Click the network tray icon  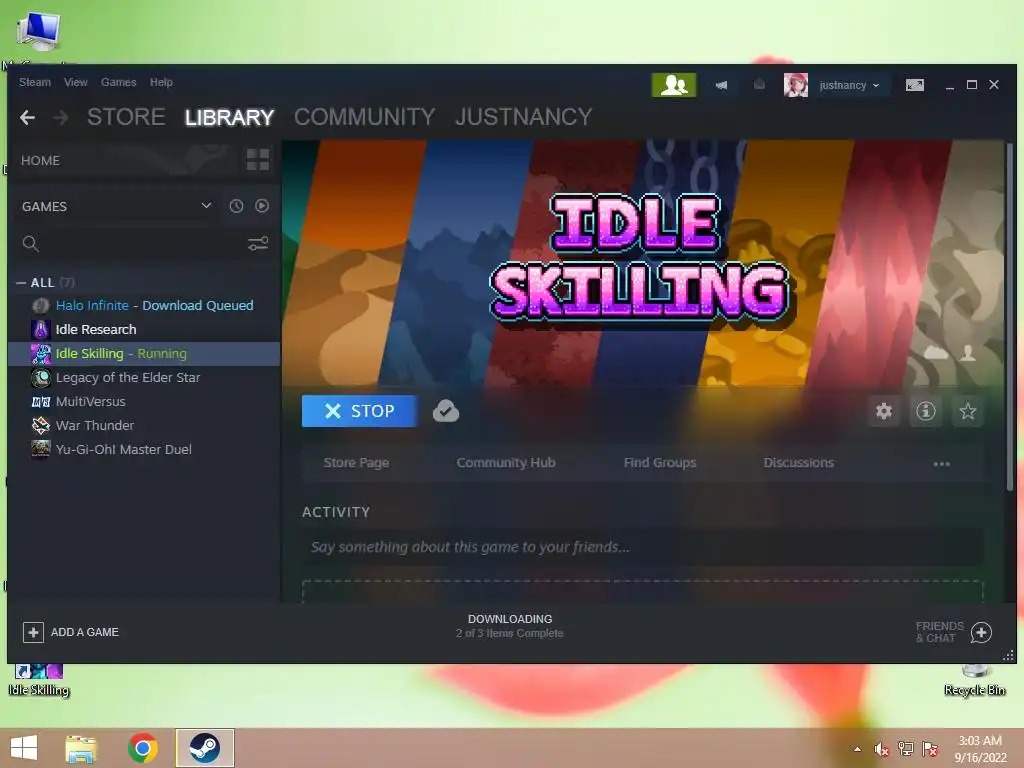tap(906, 748)
